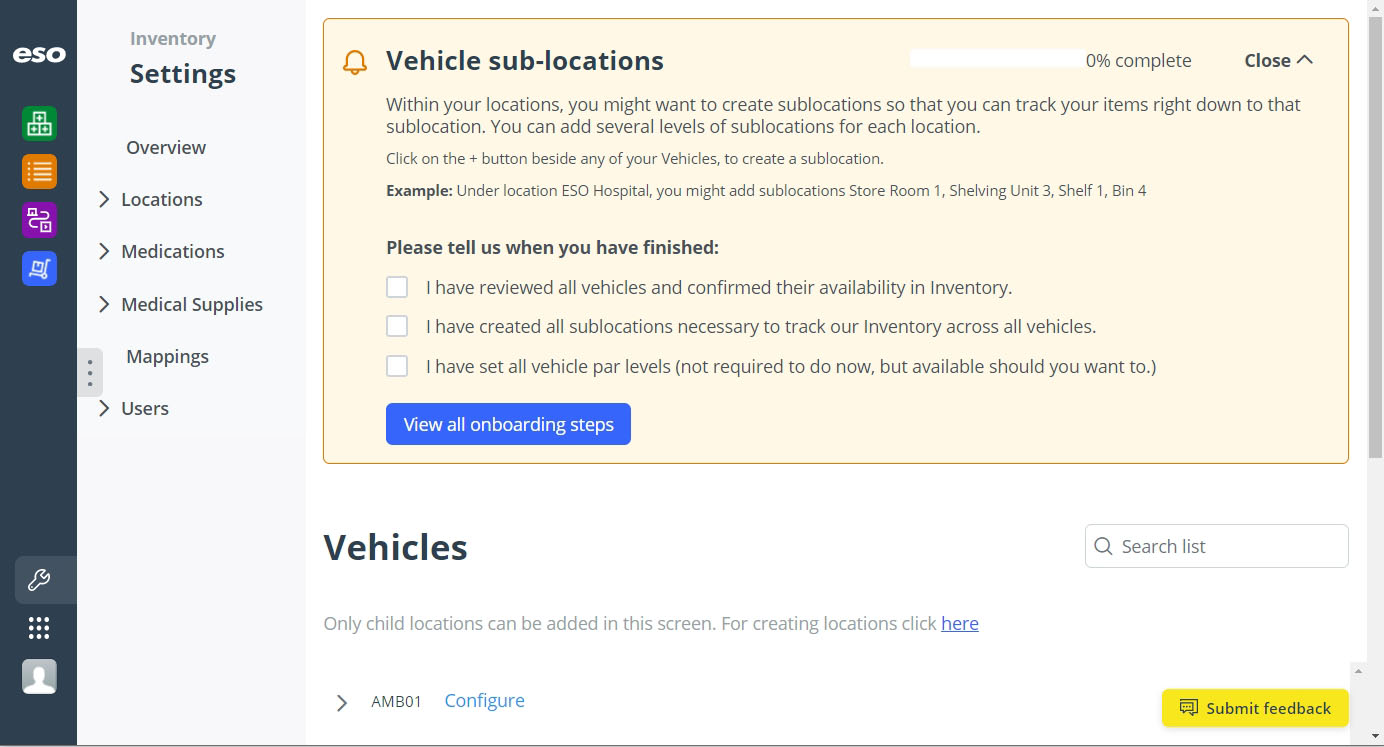The width and height of the screenshot is (1384, 747).
Task: Go to the Overview settings page
Action: coord(166,148)
